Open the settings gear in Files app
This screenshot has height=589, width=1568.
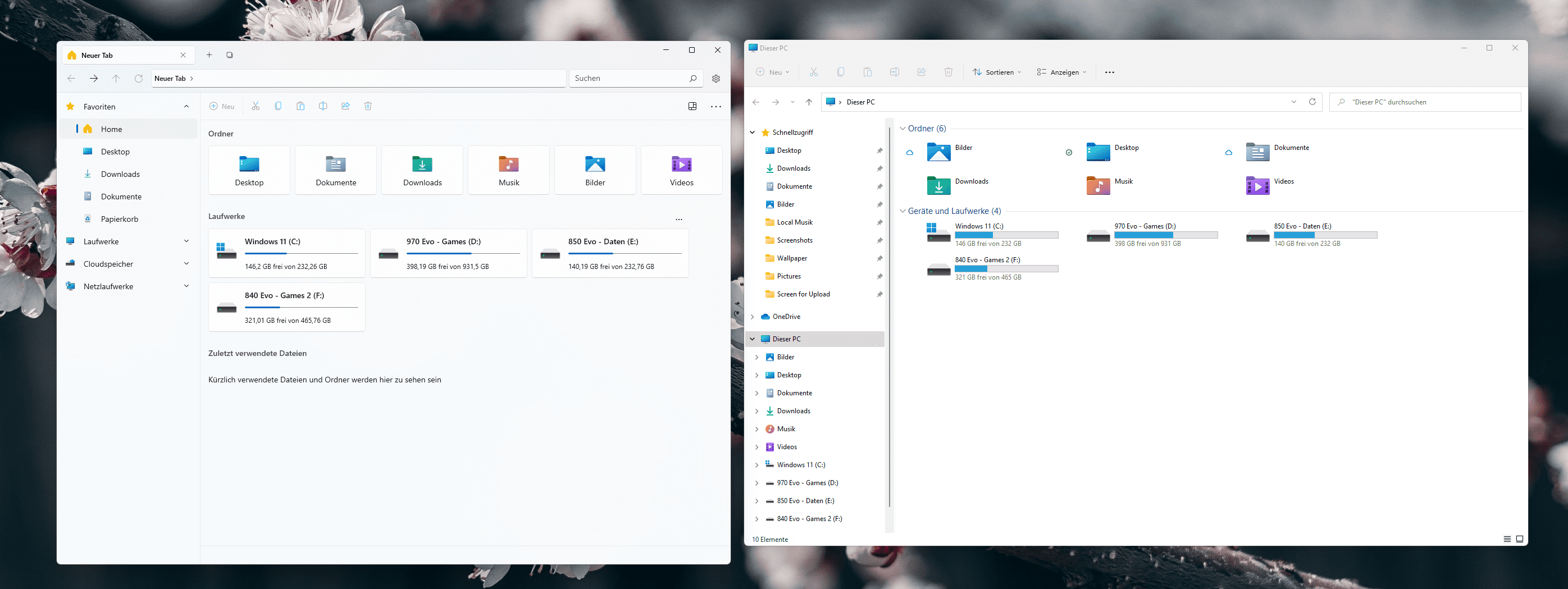tap(716, 79)
